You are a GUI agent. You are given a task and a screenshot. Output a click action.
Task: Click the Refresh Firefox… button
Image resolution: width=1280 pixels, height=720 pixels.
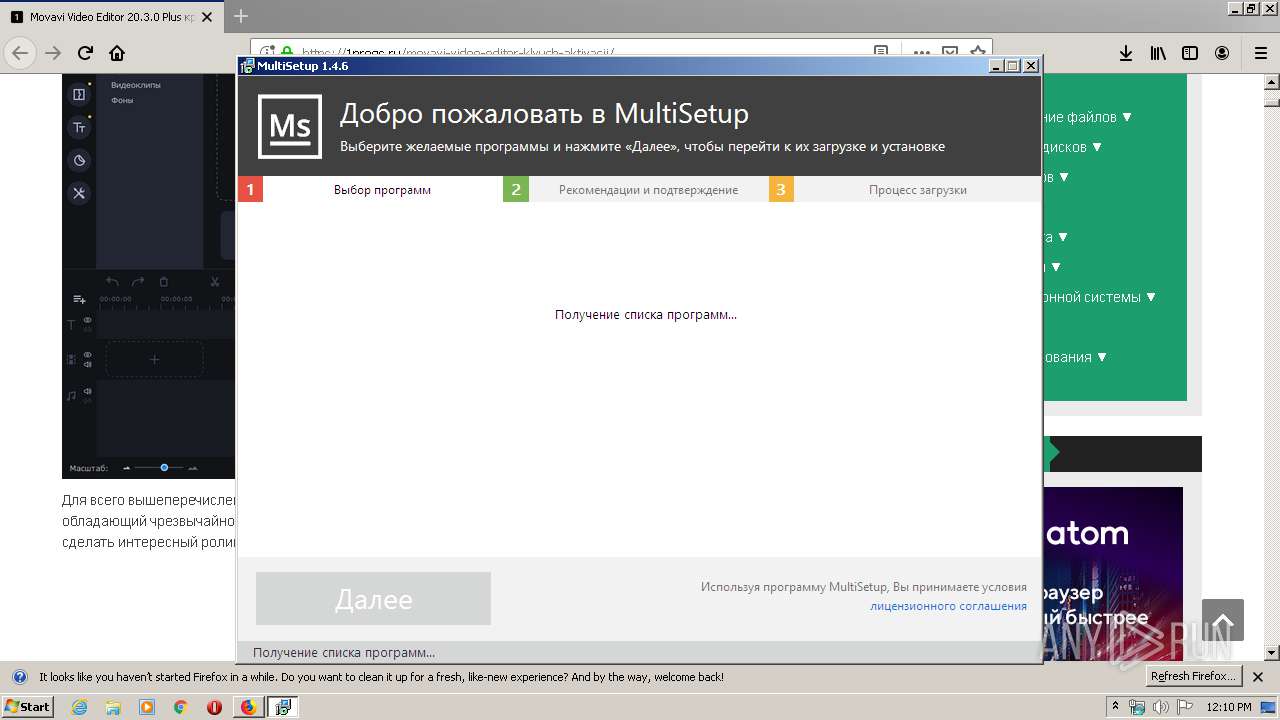pos(1194,676)
